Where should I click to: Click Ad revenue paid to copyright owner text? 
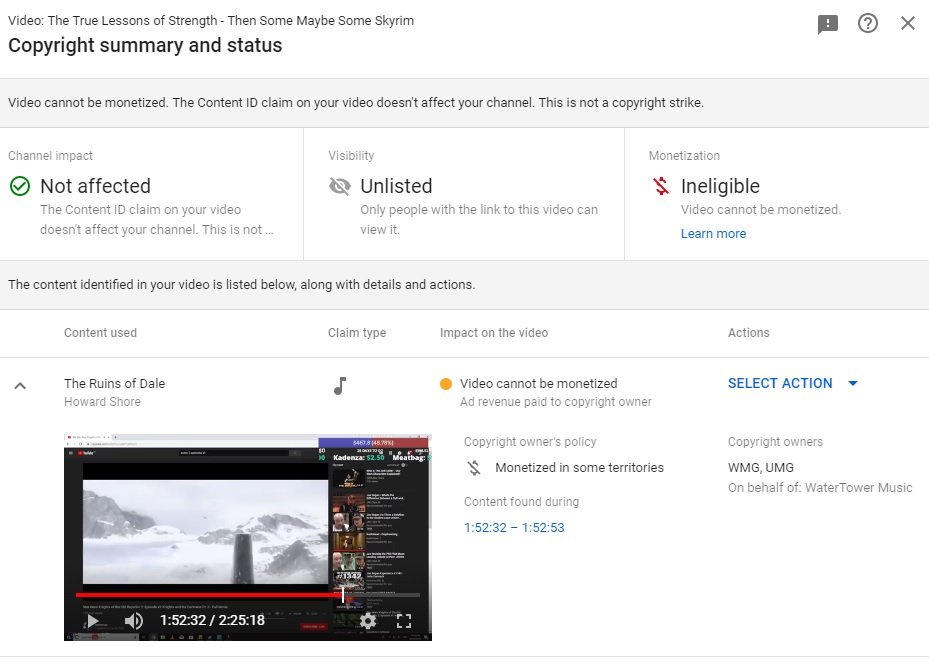click(x=556, y=402)
